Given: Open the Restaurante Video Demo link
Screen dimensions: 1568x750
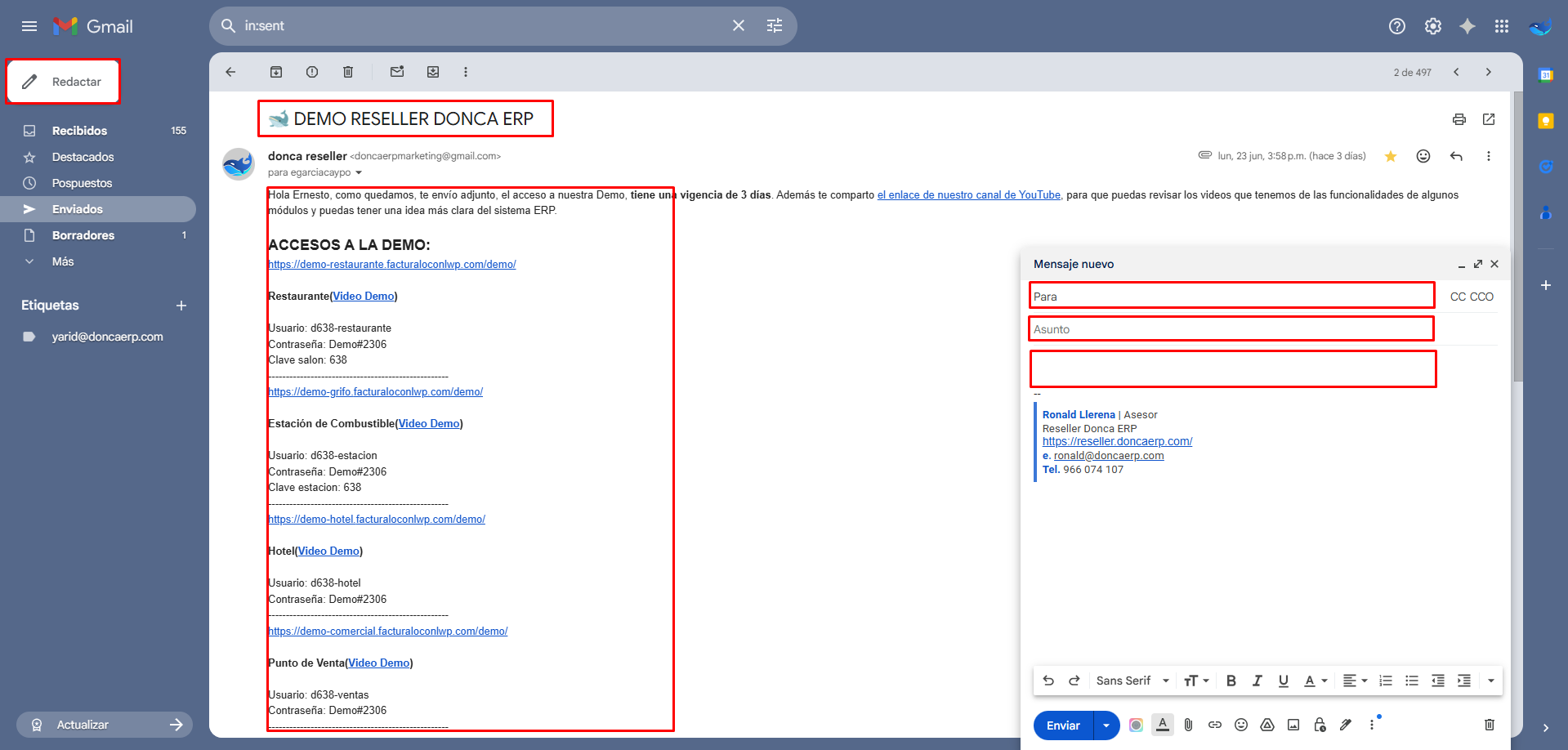Looking at the screenshot, I should coord(364,297).
